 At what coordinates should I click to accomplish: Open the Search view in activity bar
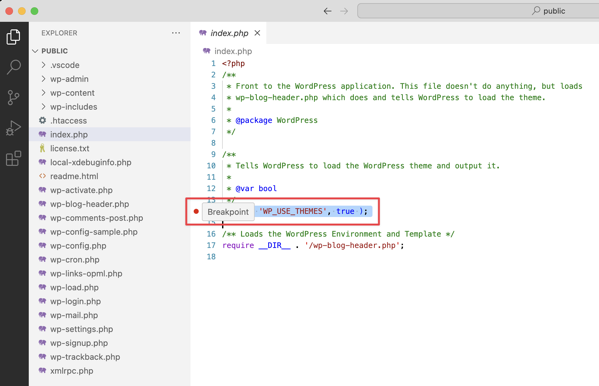click(13, 67)
